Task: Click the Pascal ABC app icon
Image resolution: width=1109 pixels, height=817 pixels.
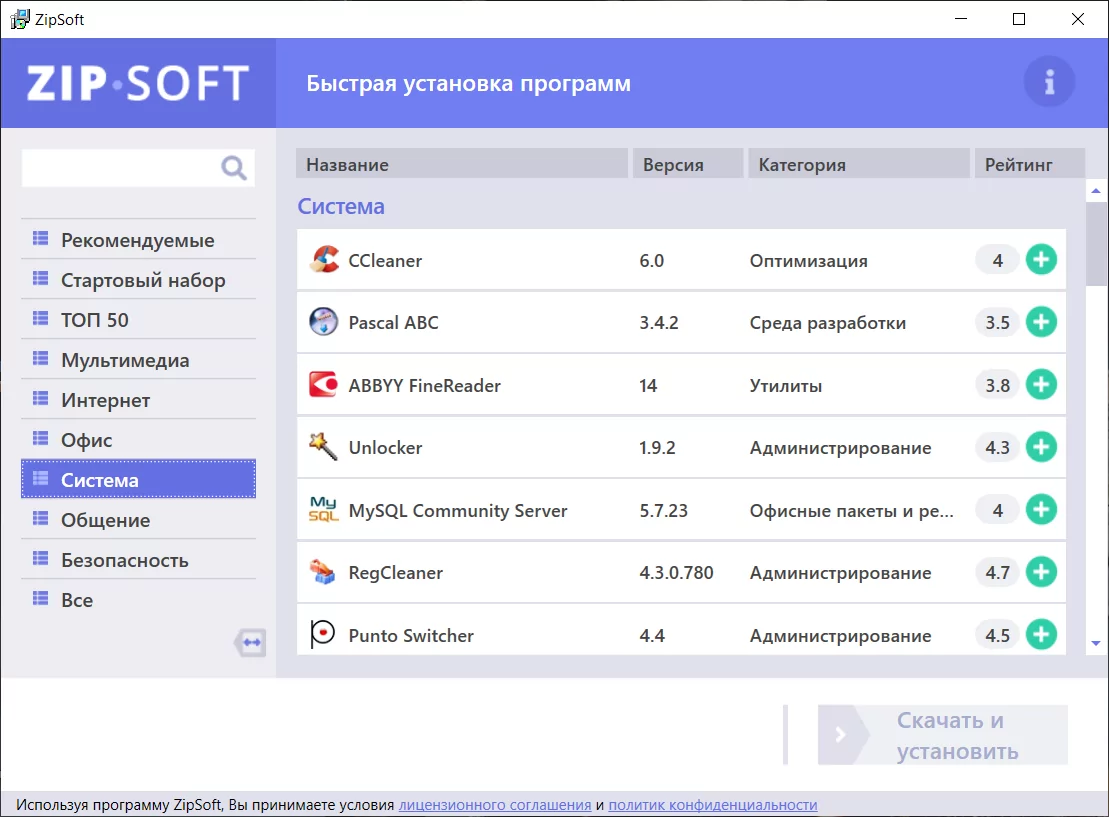Action: (324, 322)
